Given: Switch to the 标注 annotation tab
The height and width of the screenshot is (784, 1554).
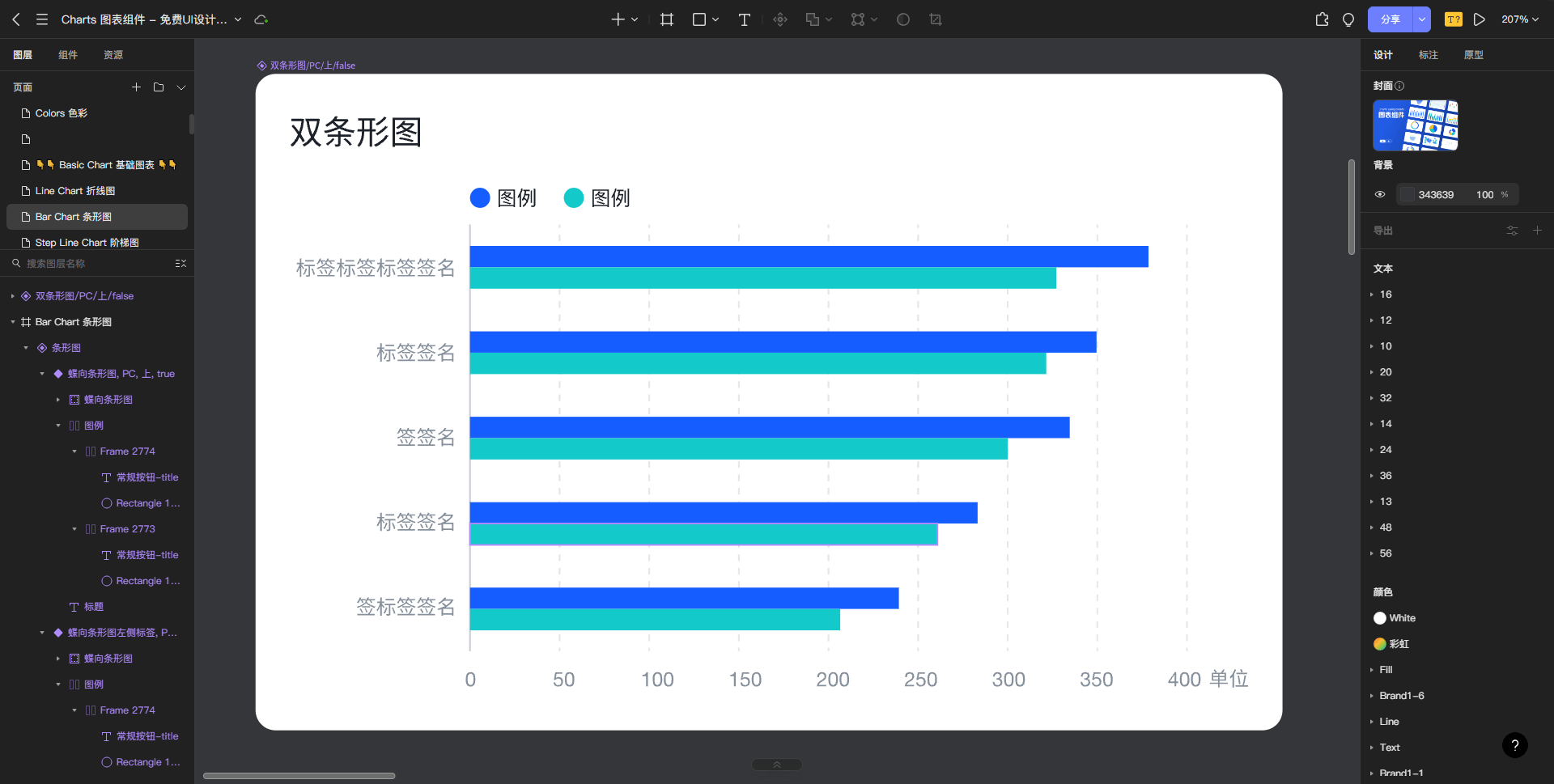Looking at the screenshot, I should click(1429, 55).
